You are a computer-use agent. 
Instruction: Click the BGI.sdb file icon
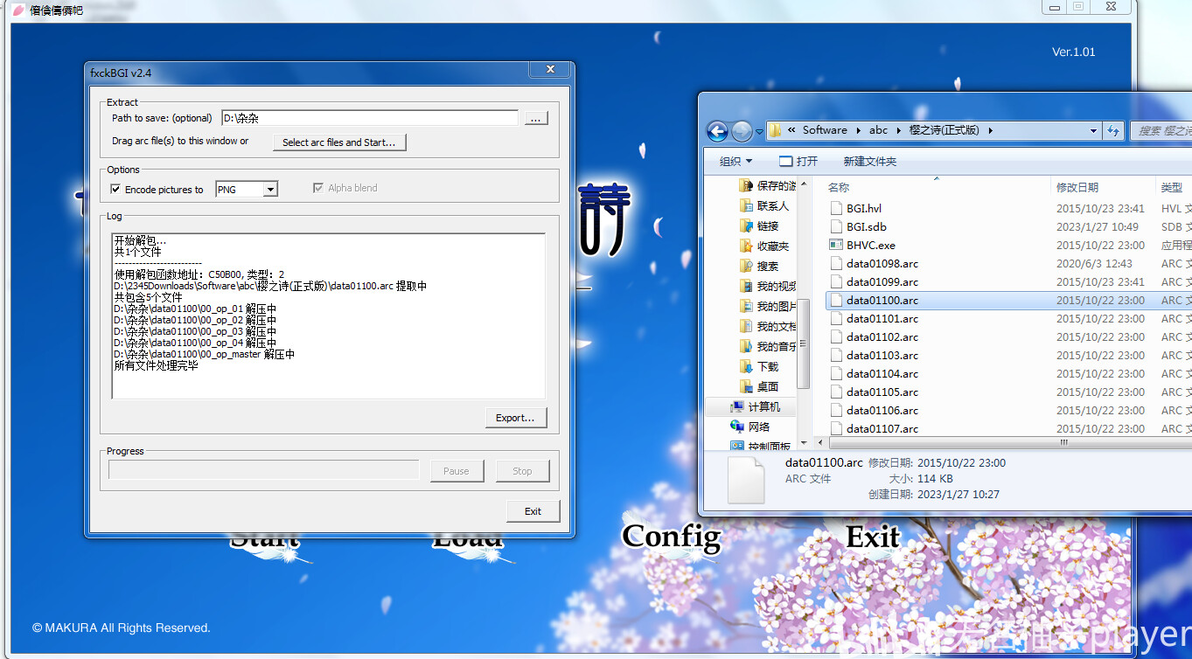click(x=835, y=227)
